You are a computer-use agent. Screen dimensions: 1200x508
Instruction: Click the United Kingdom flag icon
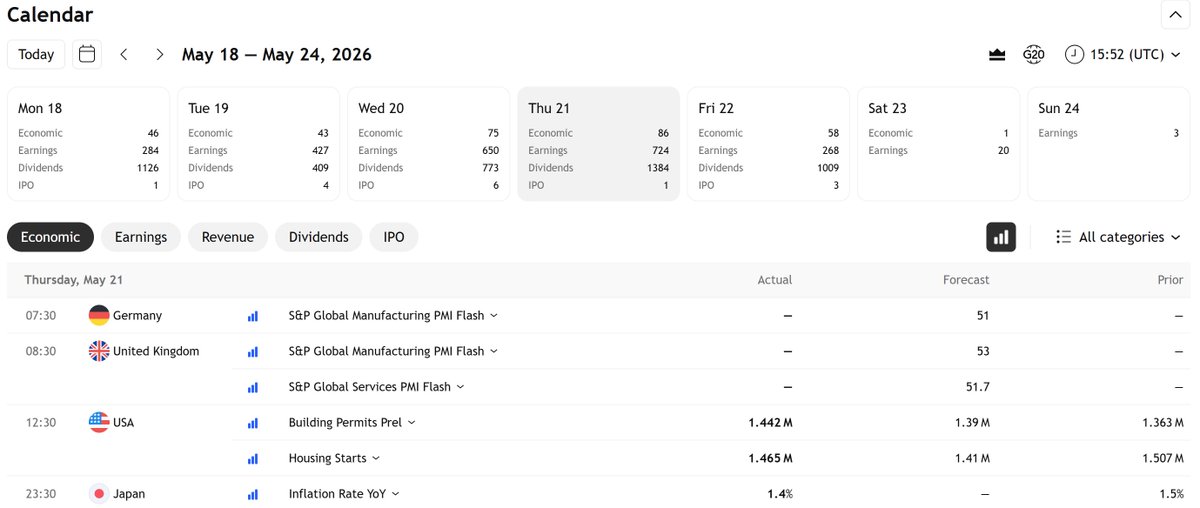tap(99, 351)
